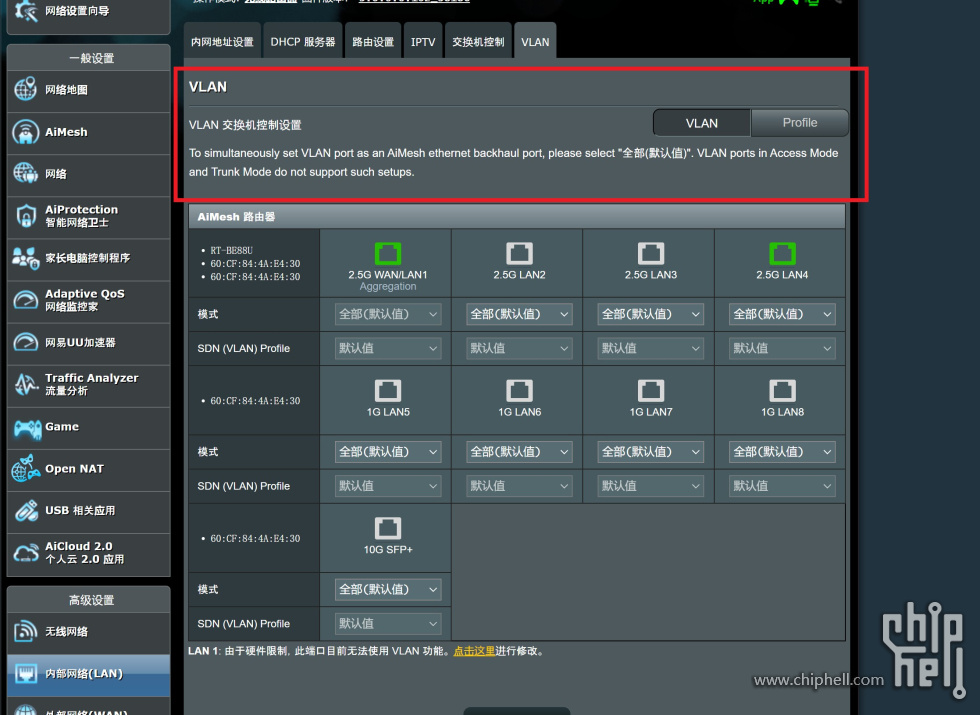Click the 1G LAN8 port icon

[782, 391]
